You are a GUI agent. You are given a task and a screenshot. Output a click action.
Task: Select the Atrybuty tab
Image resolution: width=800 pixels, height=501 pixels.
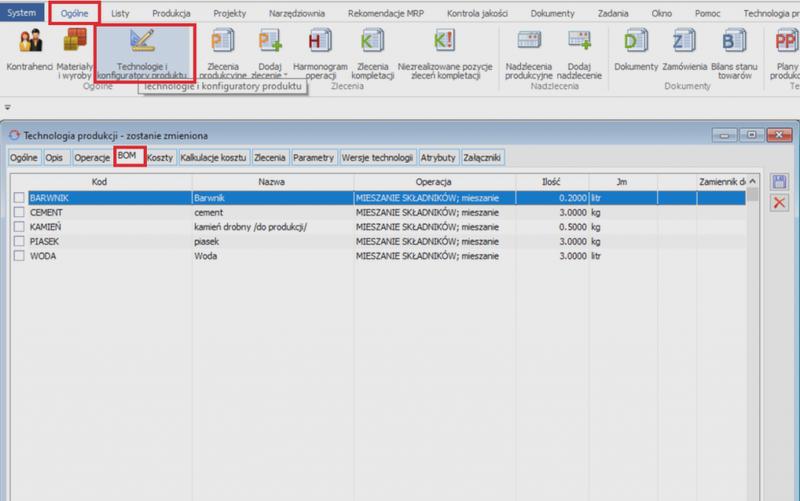(438, 158)
